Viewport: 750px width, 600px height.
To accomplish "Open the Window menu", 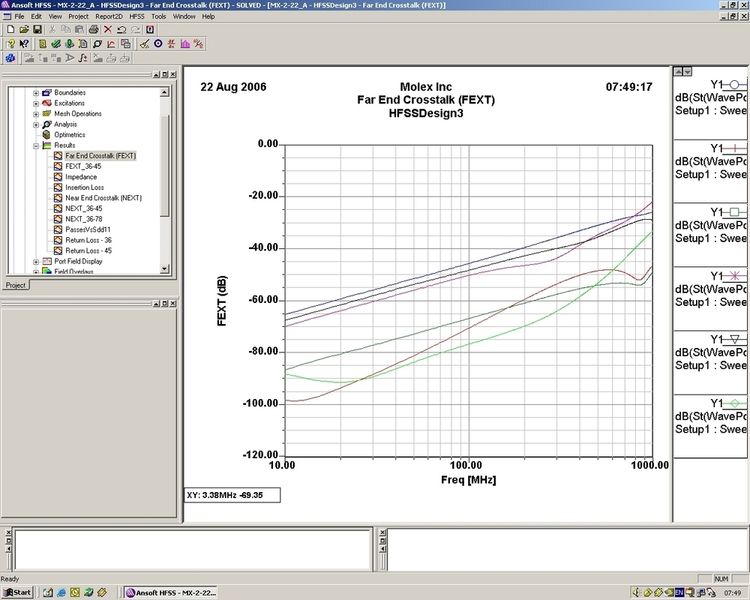I will pos(184,16).
